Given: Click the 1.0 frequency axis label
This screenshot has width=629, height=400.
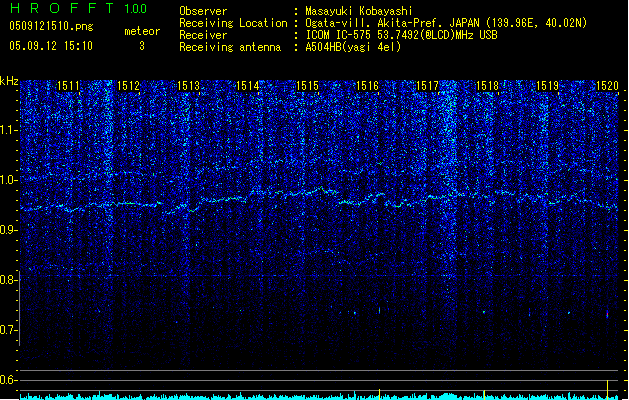Looking at the screenshot, I should [x=9, y=180].
